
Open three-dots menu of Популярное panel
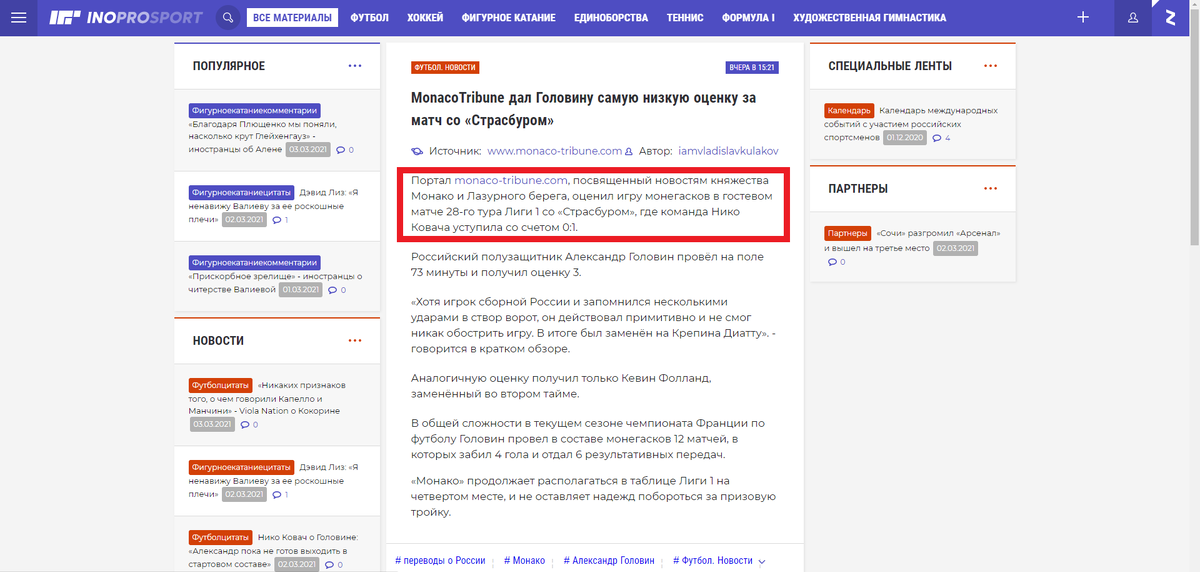355,66
